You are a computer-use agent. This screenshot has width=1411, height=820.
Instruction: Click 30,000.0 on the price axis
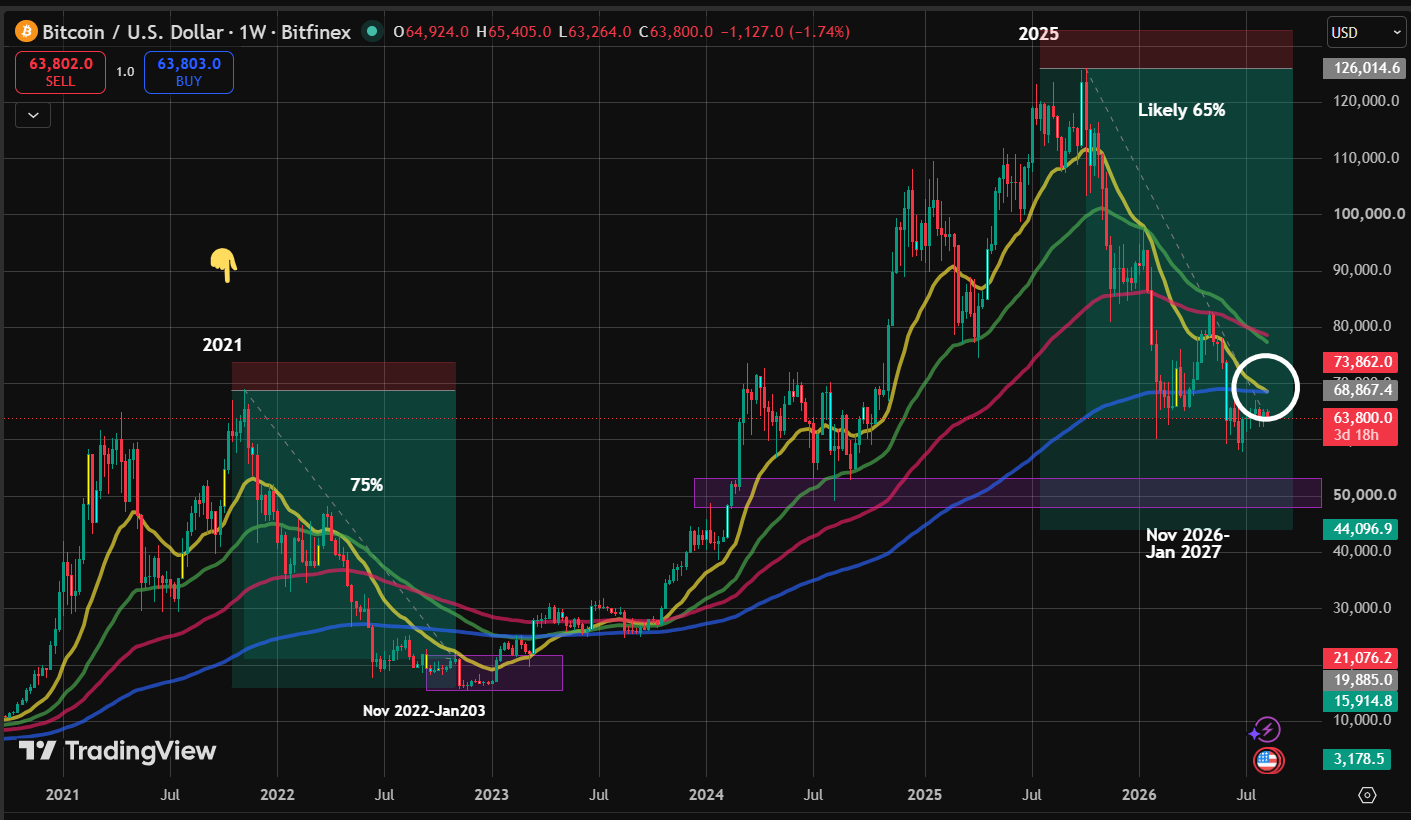click(x=1364, y=607)
